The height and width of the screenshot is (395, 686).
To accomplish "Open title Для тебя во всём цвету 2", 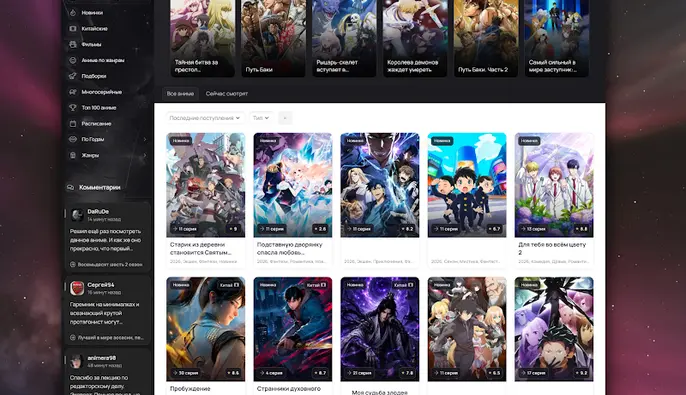I will click(x=552, y=248).
